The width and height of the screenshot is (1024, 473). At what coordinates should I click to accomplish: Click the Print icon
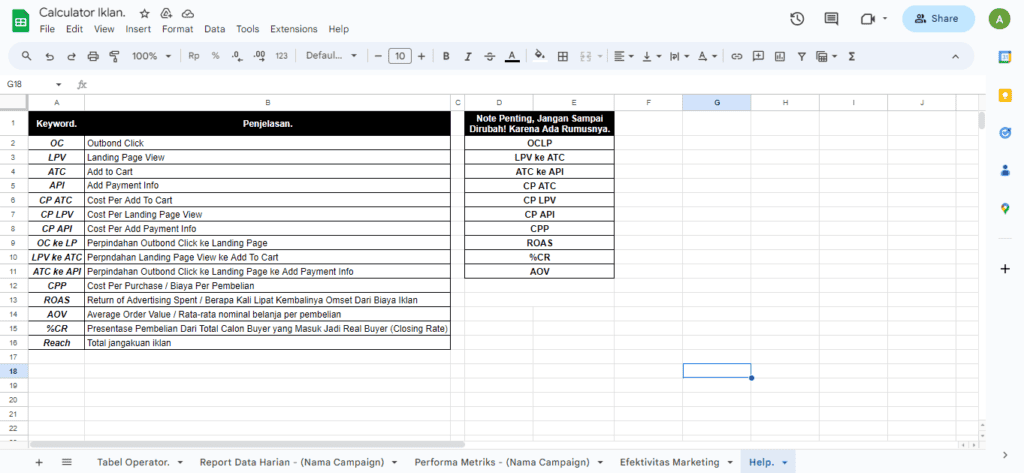(x=93, y=56)
